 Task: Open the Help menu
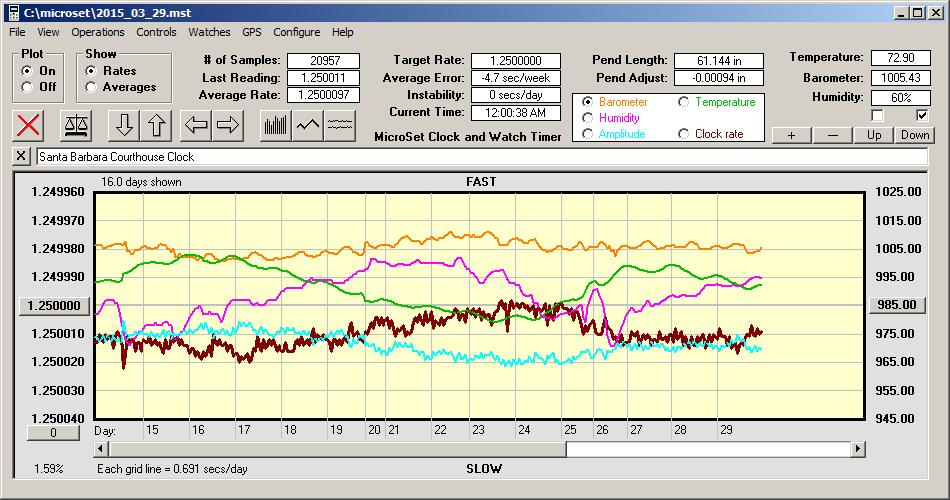(342, 32)
